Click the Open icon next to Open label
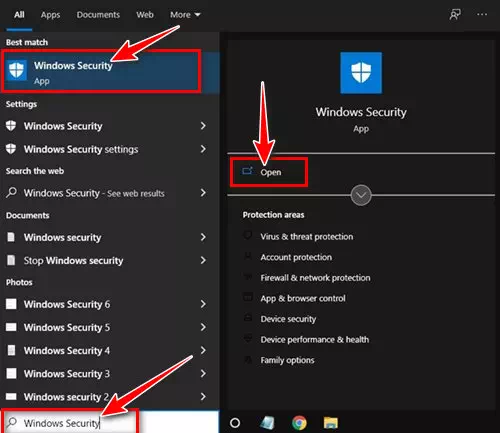Screen dimensions: 500x433 click(247, 171)
